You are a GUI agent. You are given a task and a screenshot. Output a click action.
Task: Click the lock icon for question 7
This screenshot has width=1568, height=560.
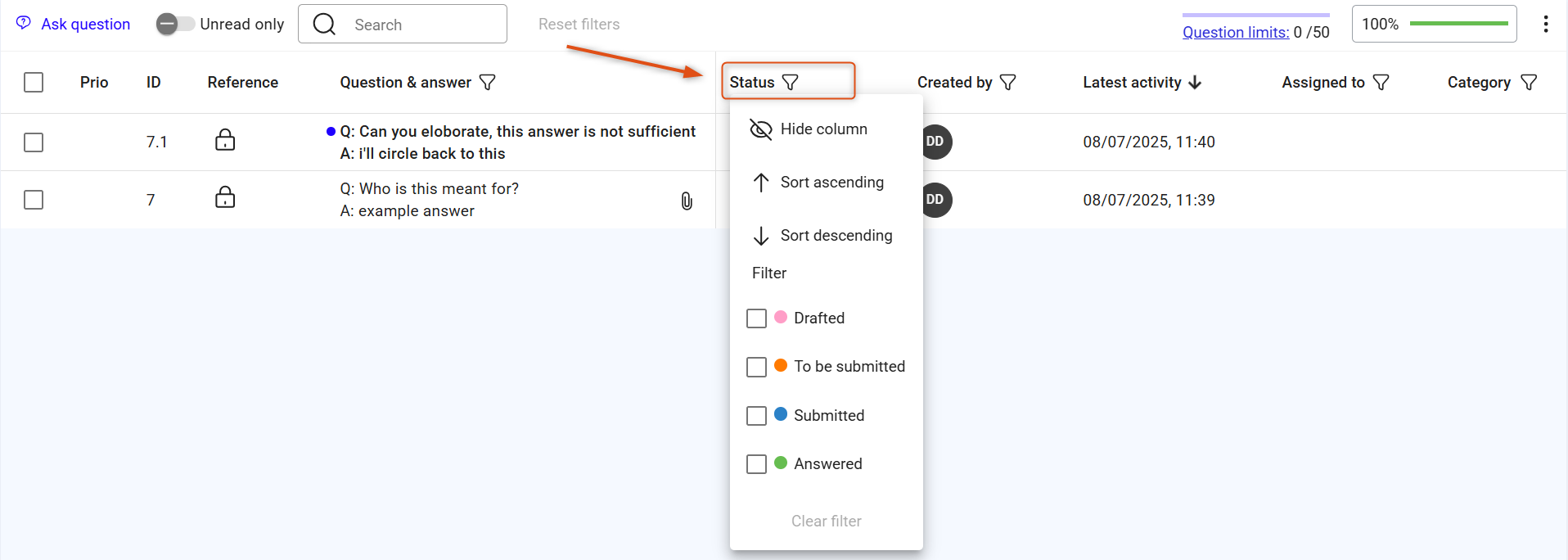[x=225, y=197]
